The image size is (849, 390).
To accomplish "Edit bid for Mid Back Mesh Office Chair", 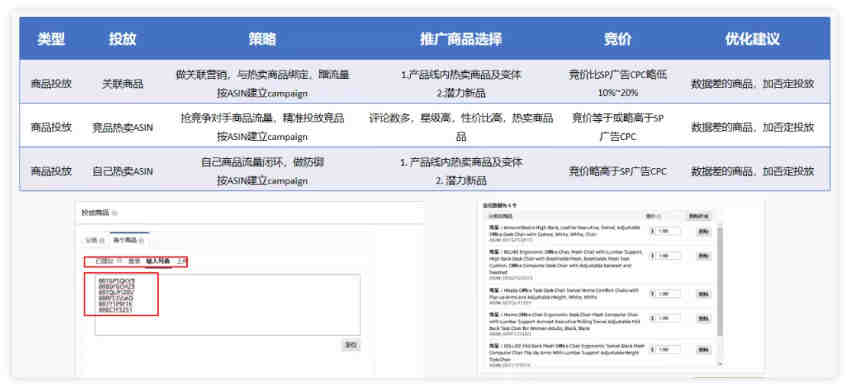I will pyautogui.click(x=668, y=350).
